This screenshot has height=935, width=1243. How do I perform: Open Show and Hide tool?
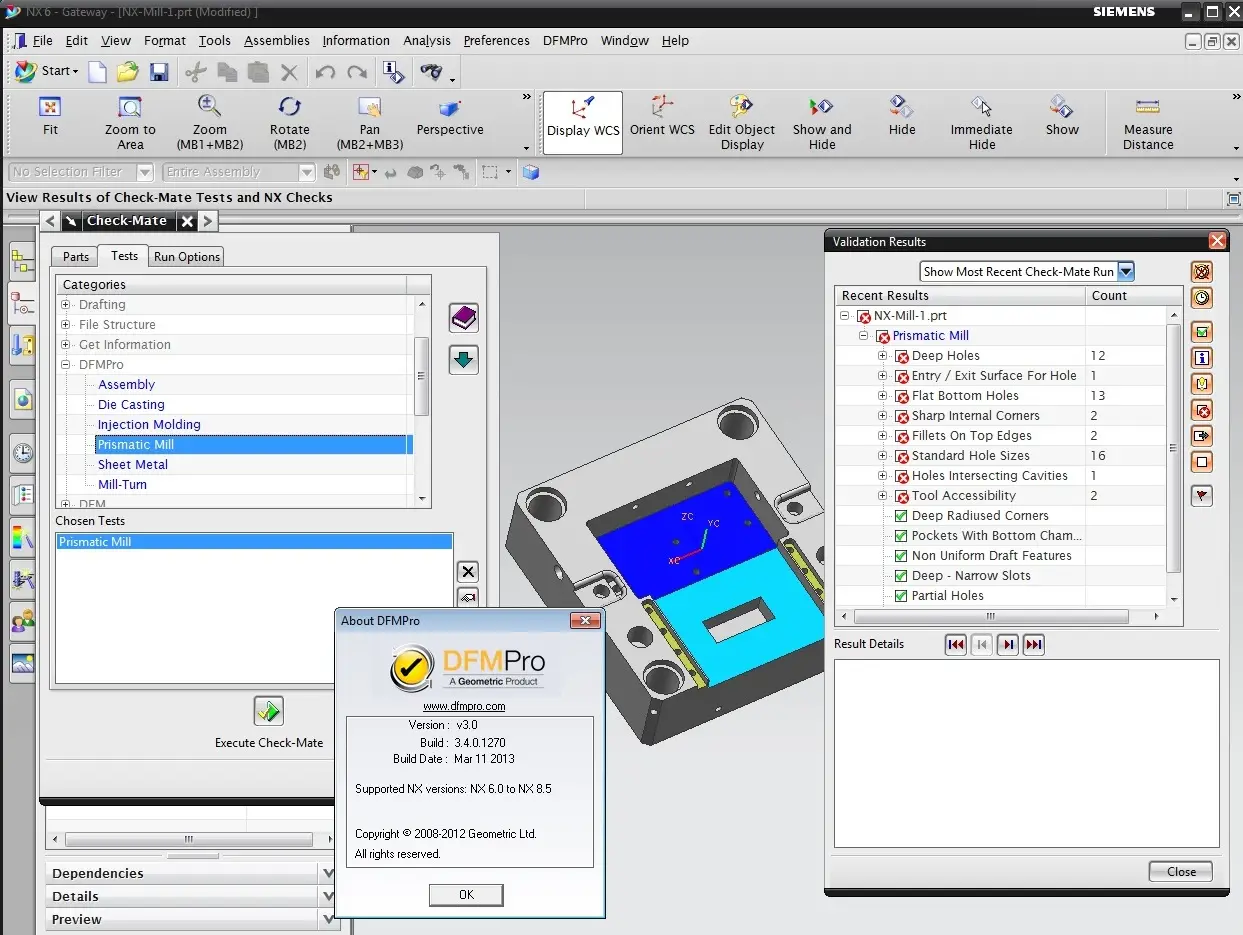(822, 123)
